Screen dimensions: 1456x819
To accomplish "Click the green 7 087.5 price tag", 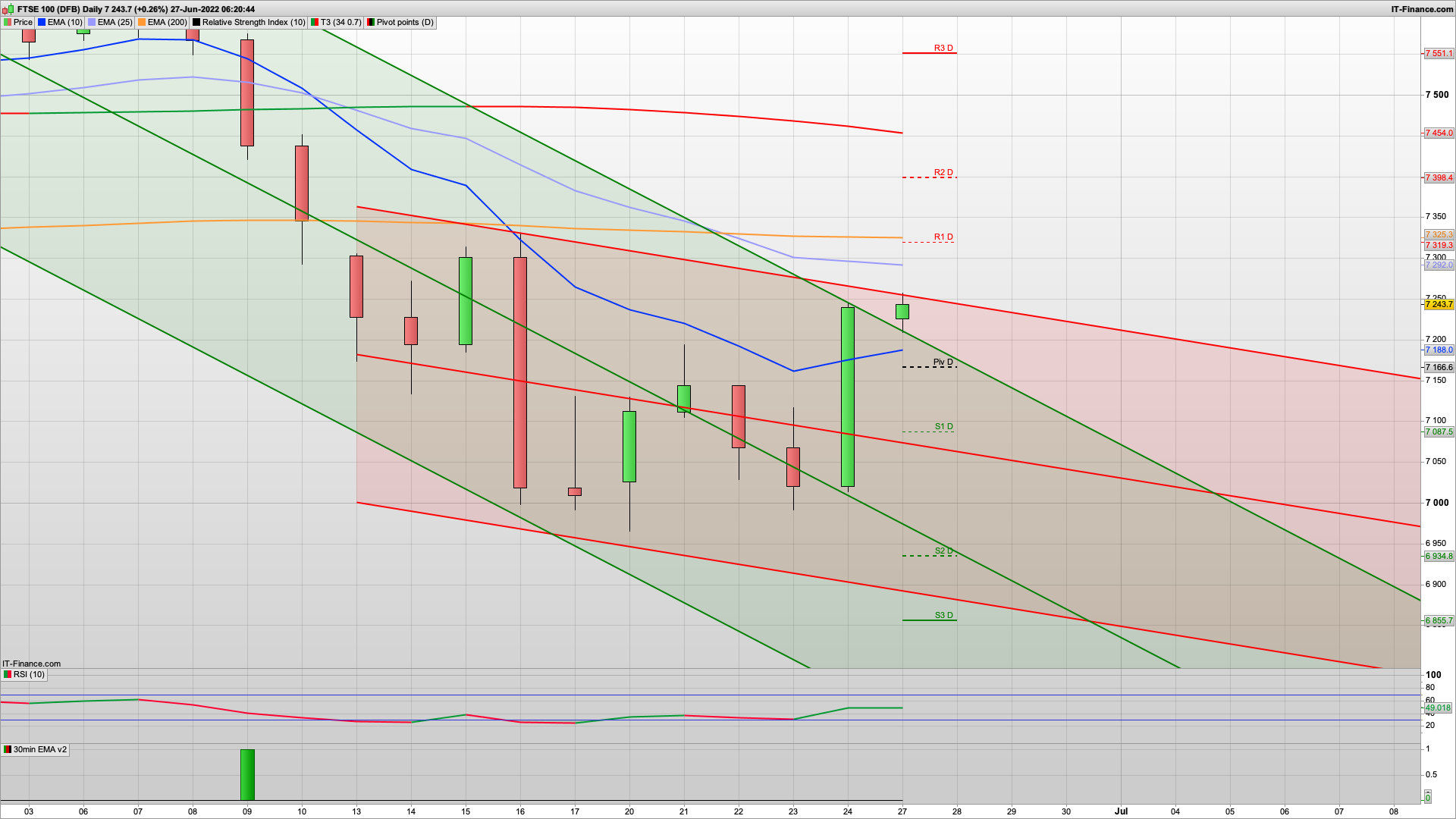I will pyautogui.click(x=1439, y=432).
